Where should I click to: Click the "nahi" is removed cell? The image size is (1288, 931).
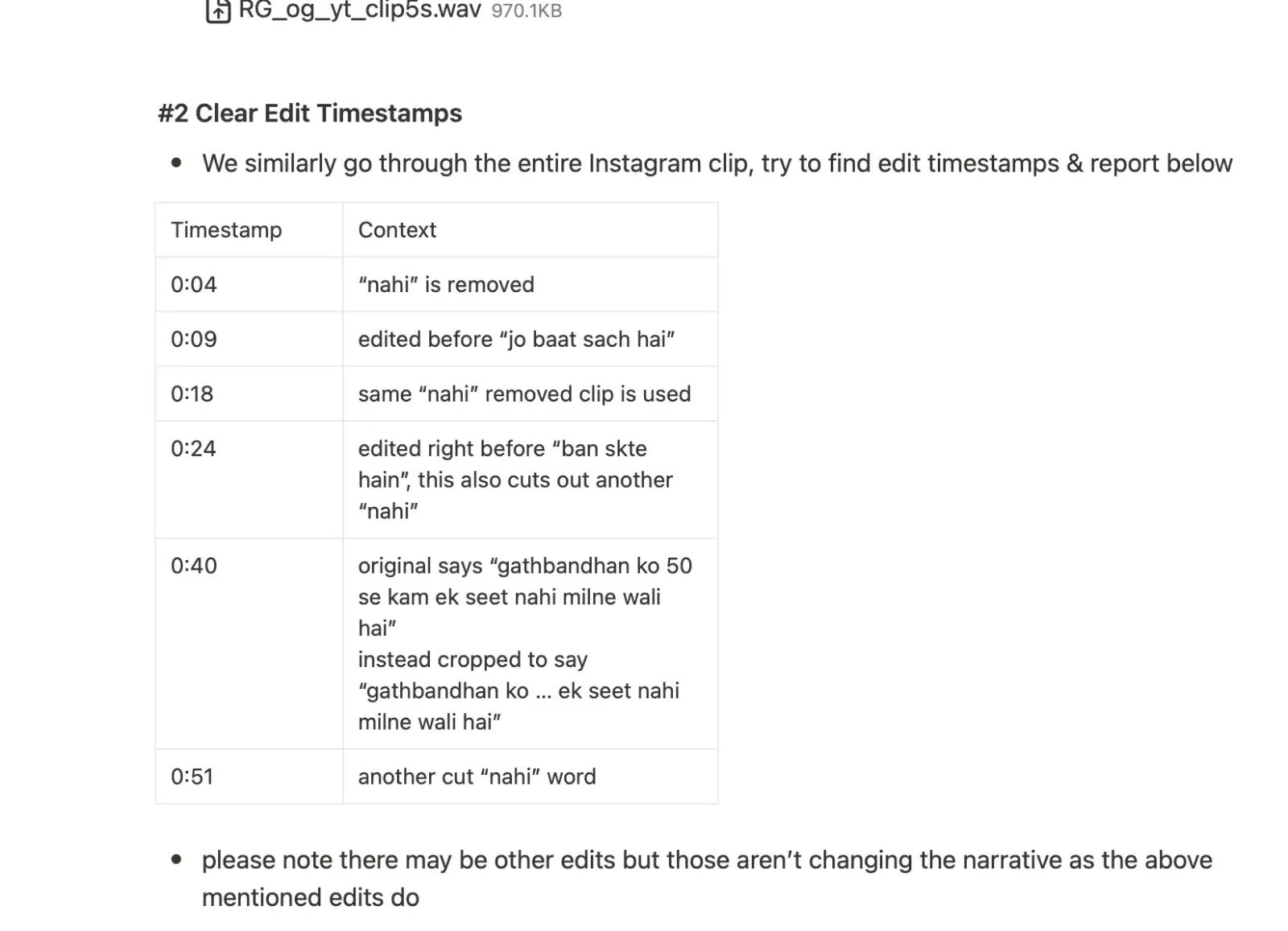click(x=530, y=285)
